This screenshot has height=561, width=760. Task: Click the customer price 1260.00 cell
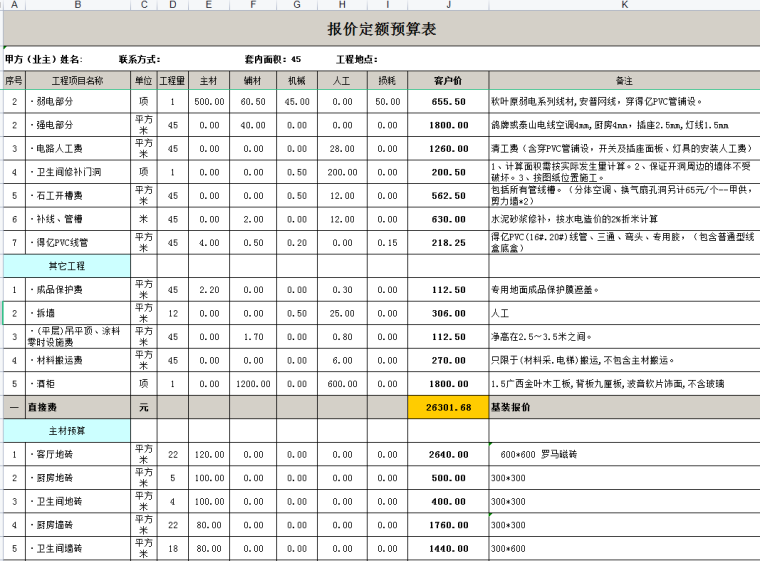pyautogui.click(x=448, y=148)
